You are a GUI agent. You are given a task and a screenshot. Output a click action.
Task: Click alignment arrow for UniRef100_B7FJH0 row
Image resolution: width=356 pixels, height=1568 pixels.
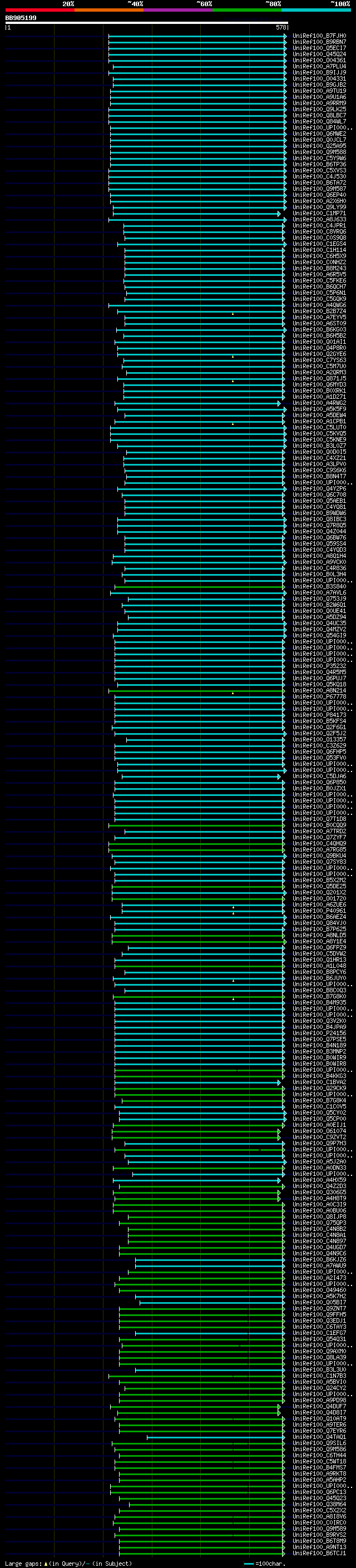click(285, 37)
